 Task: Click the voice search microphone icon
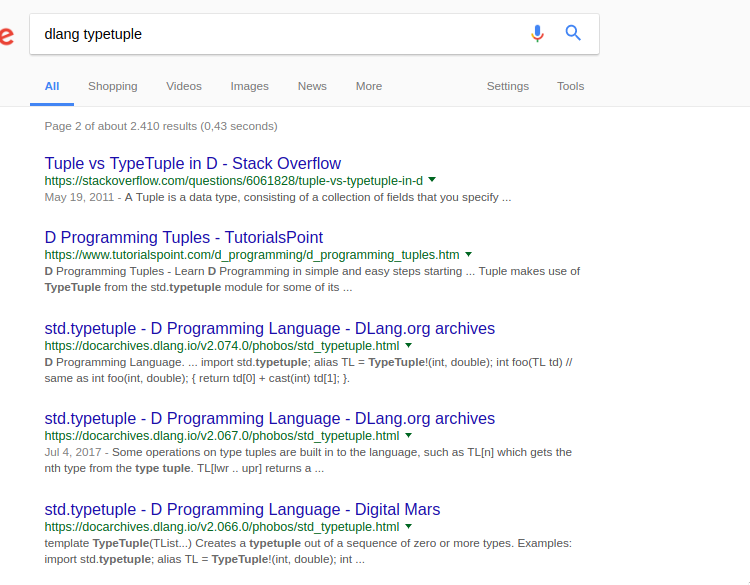pos(537,33)
